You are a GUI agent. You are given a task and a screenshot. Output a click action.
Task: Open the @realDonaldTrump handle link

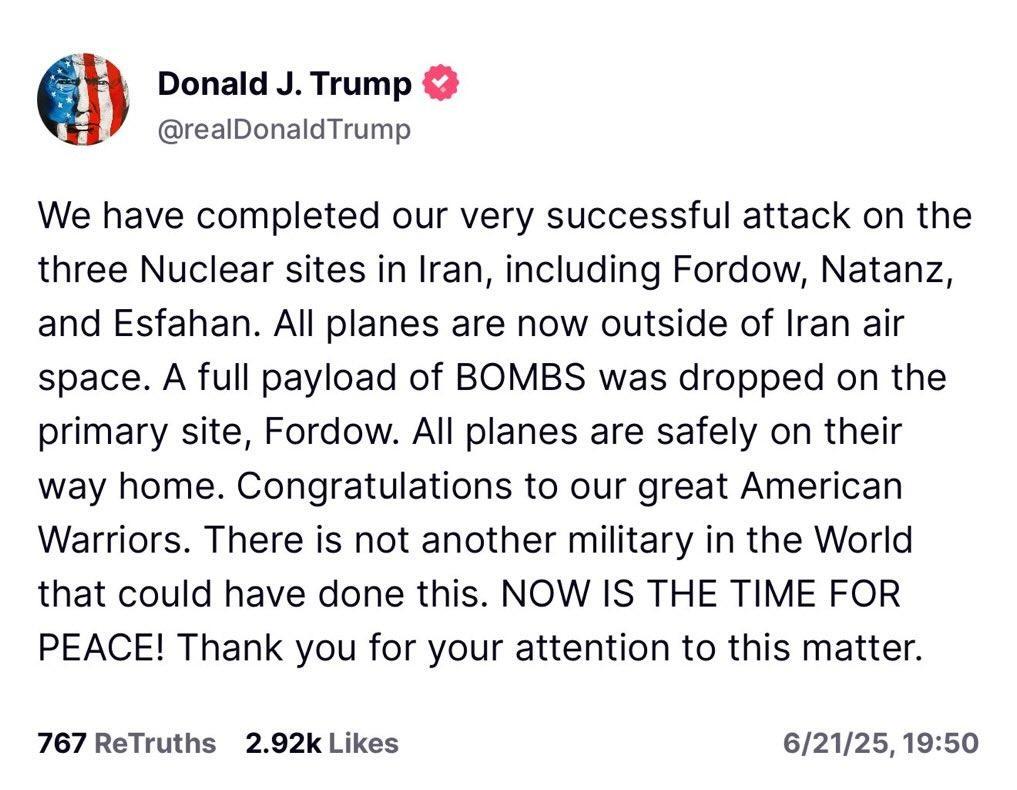(x=284, y=130)
